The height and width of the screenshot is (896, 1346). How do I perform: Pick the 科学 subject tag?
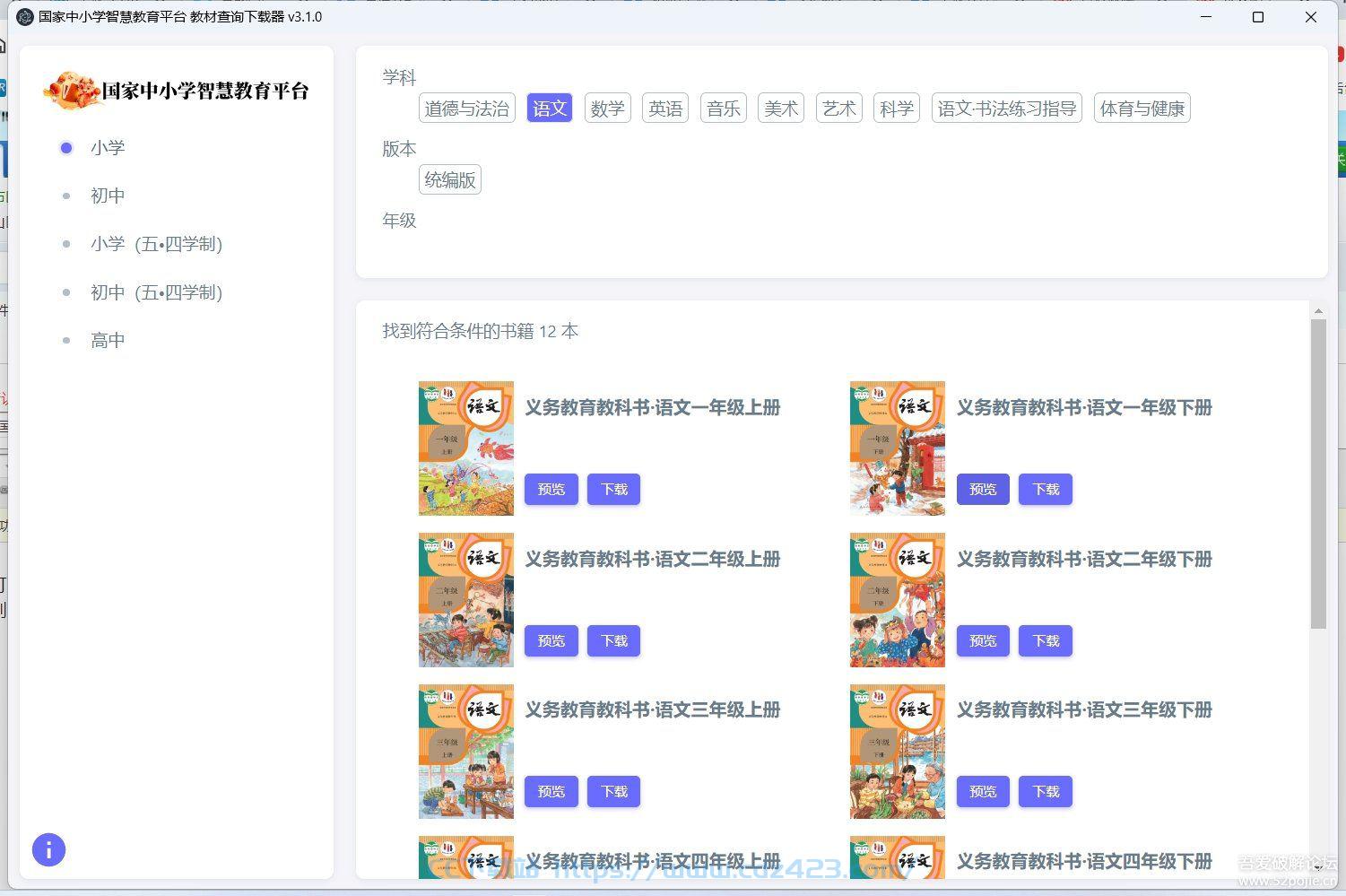tap(897, 109)
